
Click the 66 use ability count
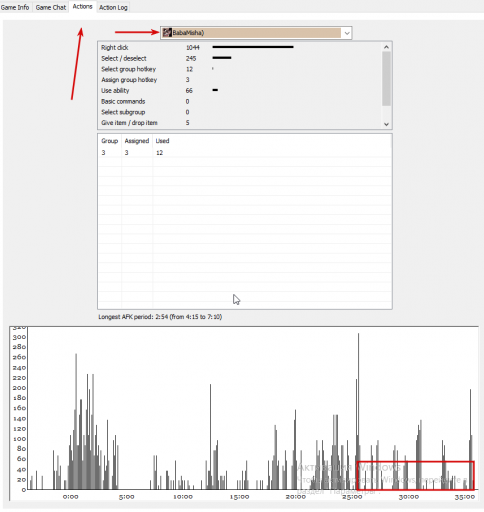coord(189,91)
